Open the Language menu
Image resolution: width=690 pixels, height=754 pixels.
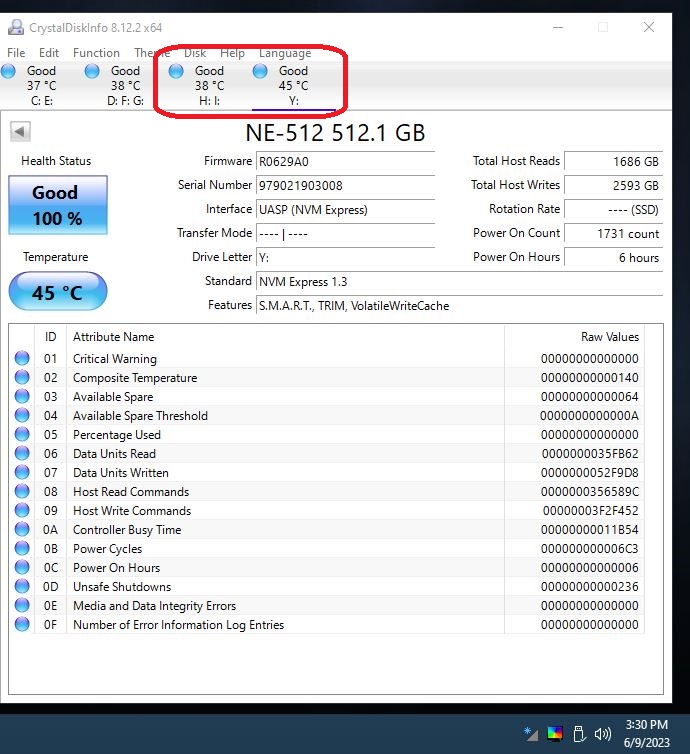click(285, 53)
